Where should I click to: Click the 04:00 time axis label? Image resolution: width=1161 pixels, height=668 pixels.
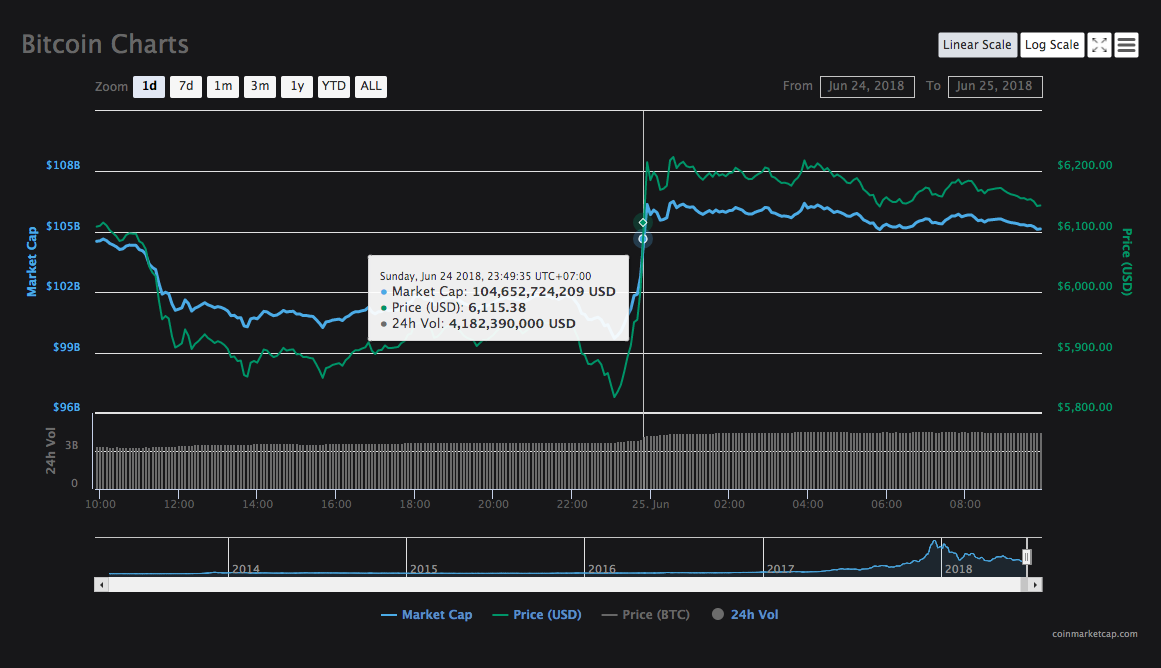tap(808, 504)
